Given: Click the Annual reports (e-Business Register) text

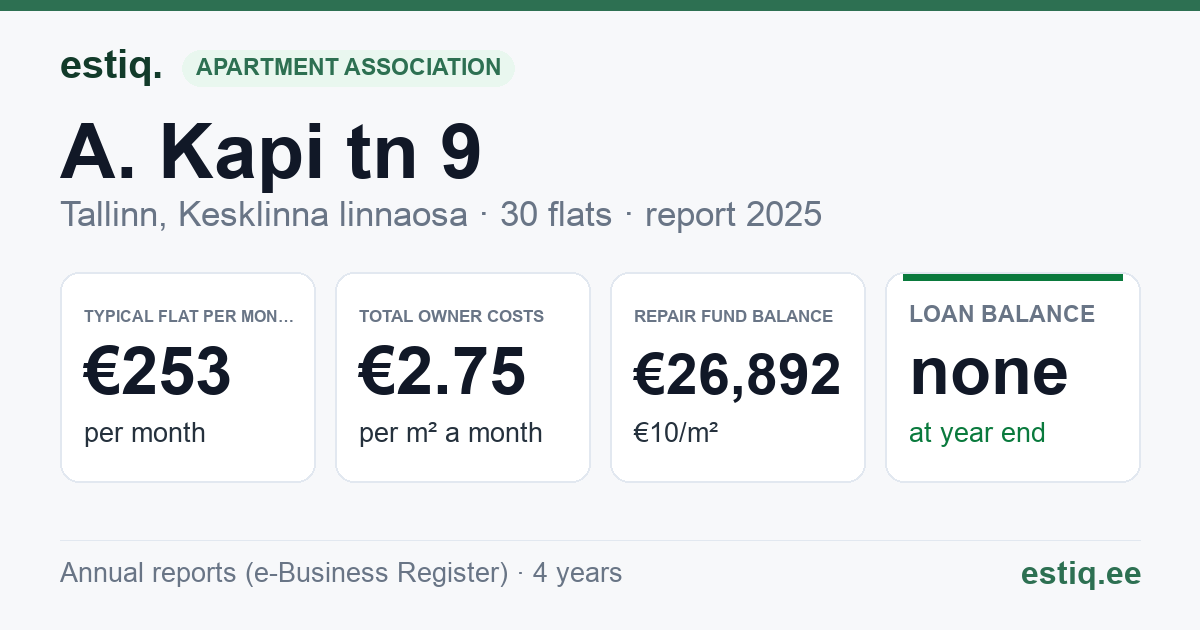Looking at the screenshot, I should click(284, 573).
